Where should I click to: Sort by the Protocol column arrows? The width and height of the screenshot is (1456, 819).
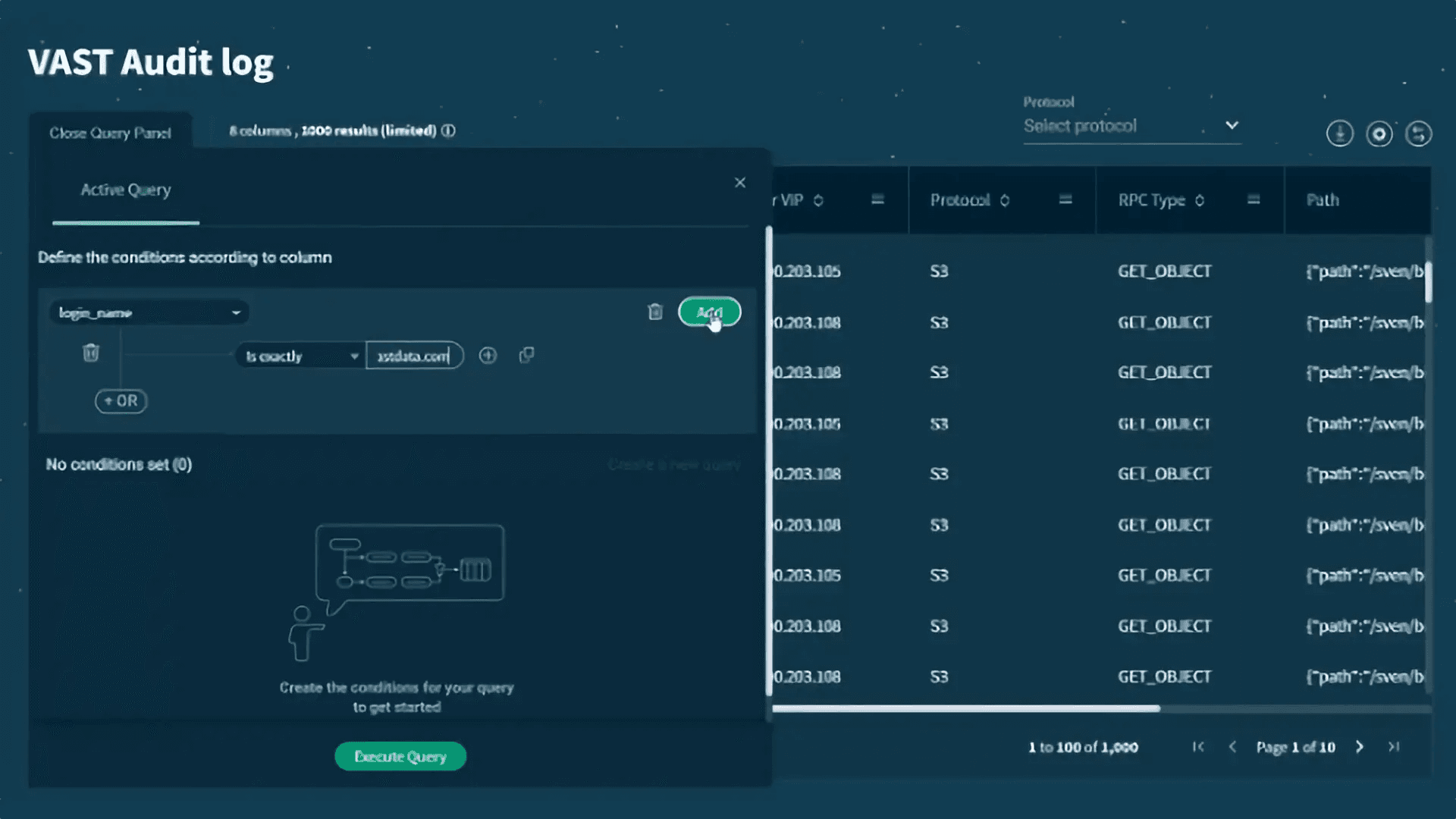pyautogui.click(x=1005, y=200)
